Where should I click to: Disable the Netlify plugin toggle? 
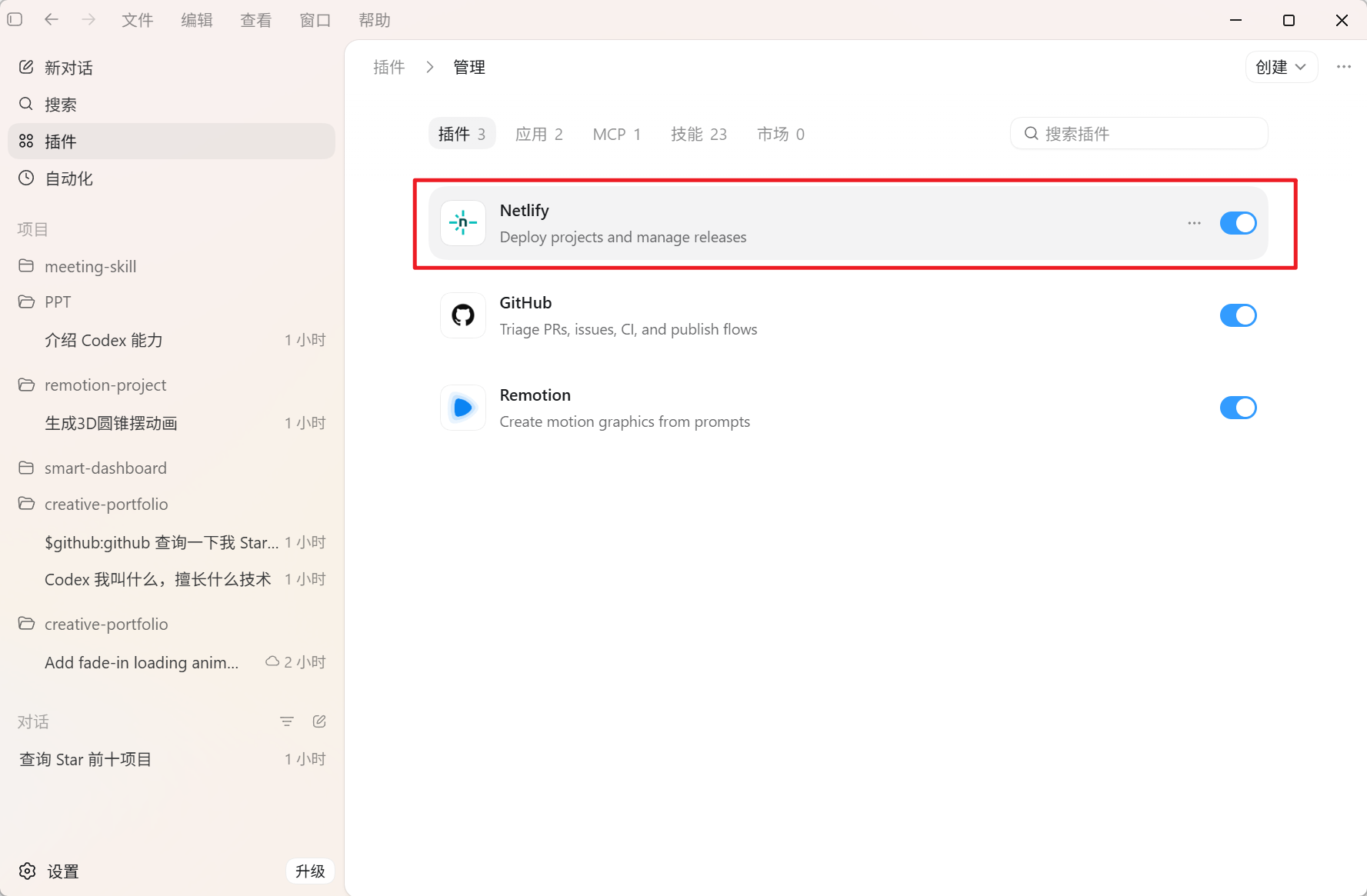(1238, 223)
